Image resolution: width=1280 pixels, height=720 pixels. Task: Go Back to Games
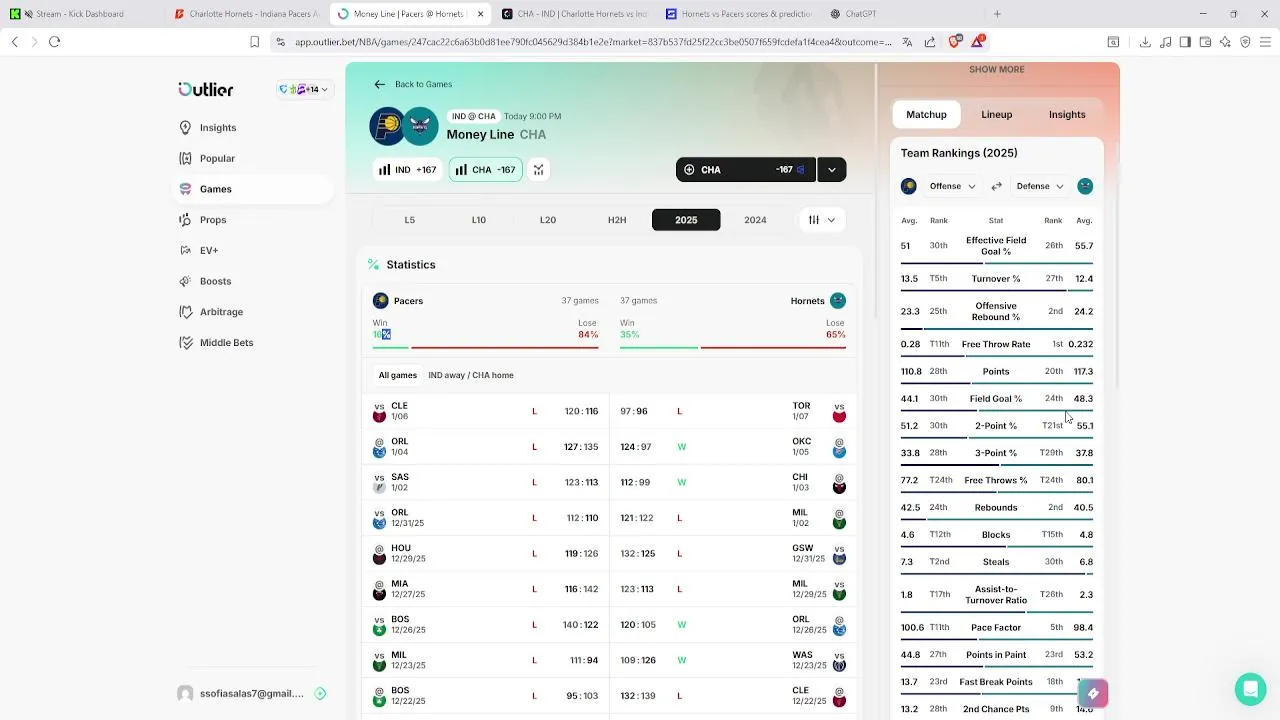413,84
